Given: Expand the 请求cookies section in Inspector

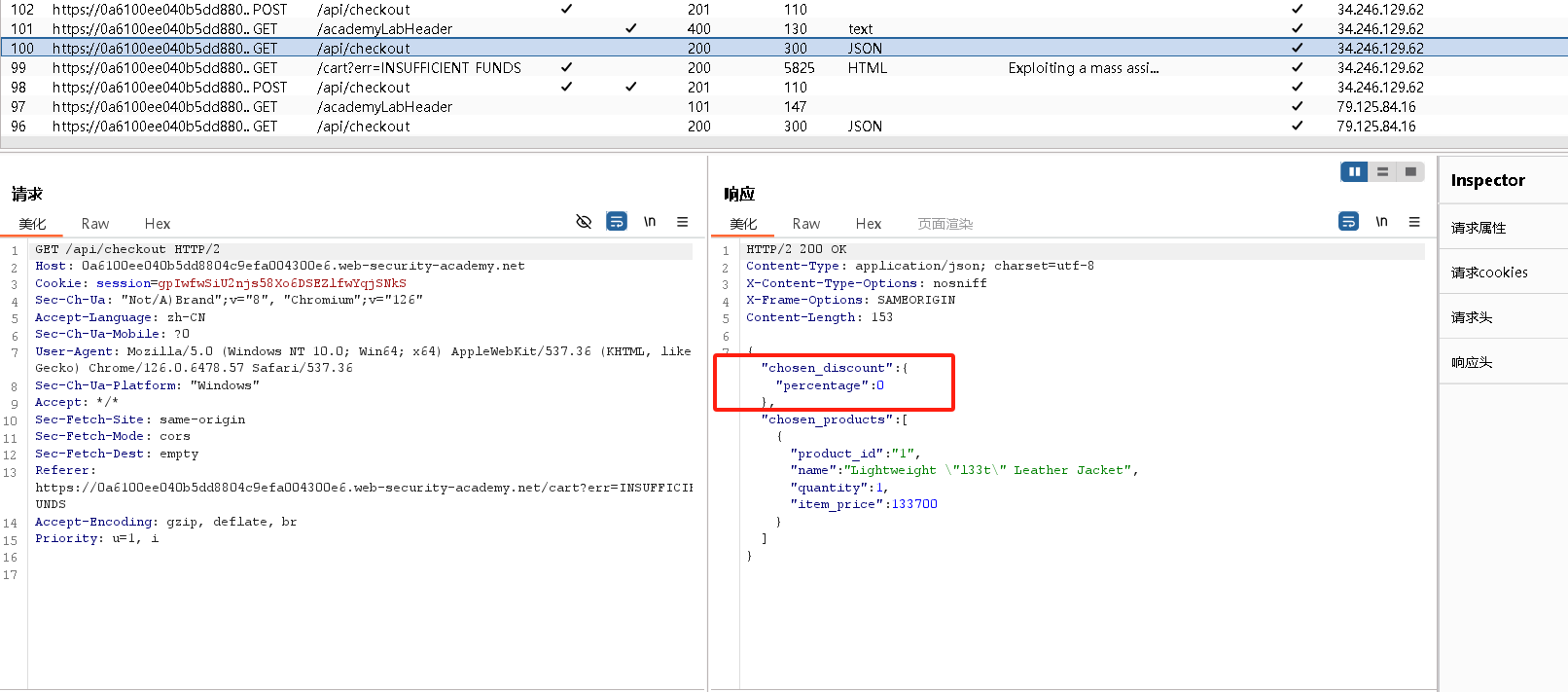Looking at the screenshot, I should click(x=1489, y=273).
